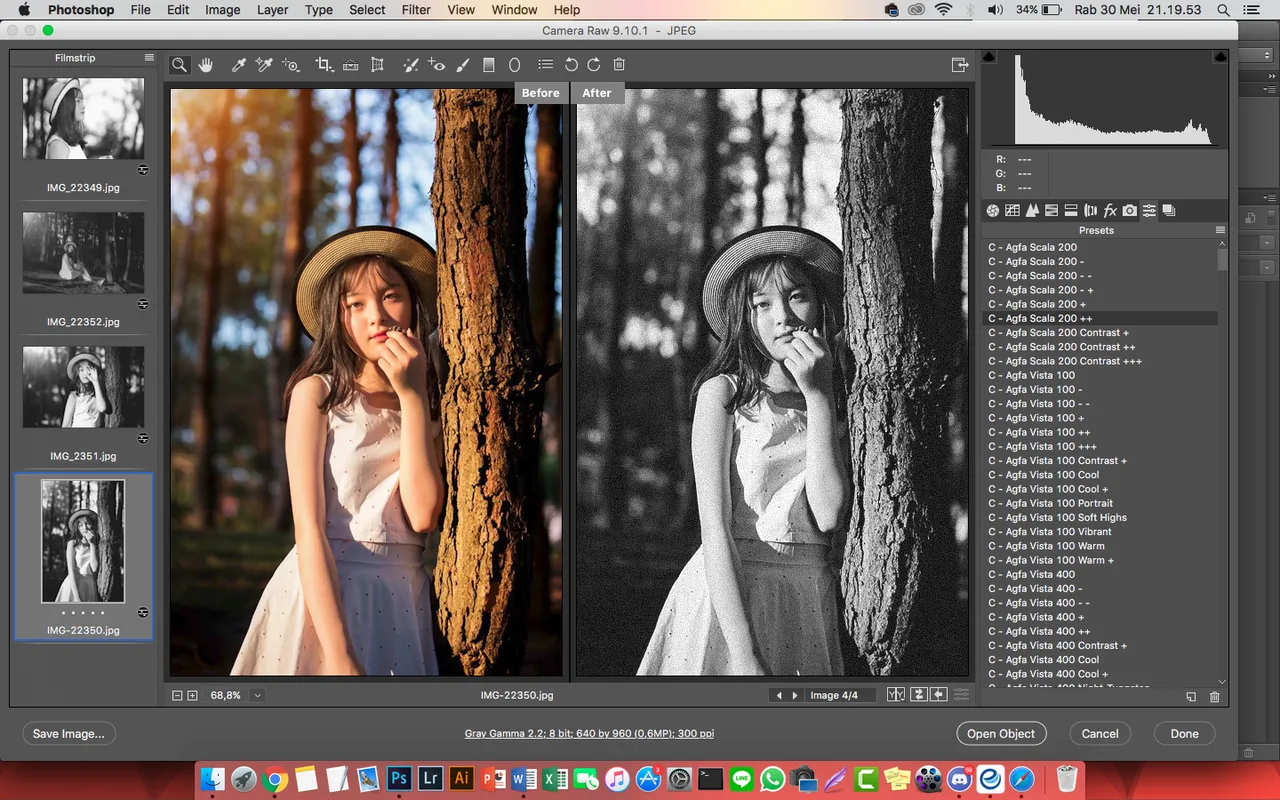The image size is (1280, 800).
Task: Copy current settings to Before
Action: 939,695
